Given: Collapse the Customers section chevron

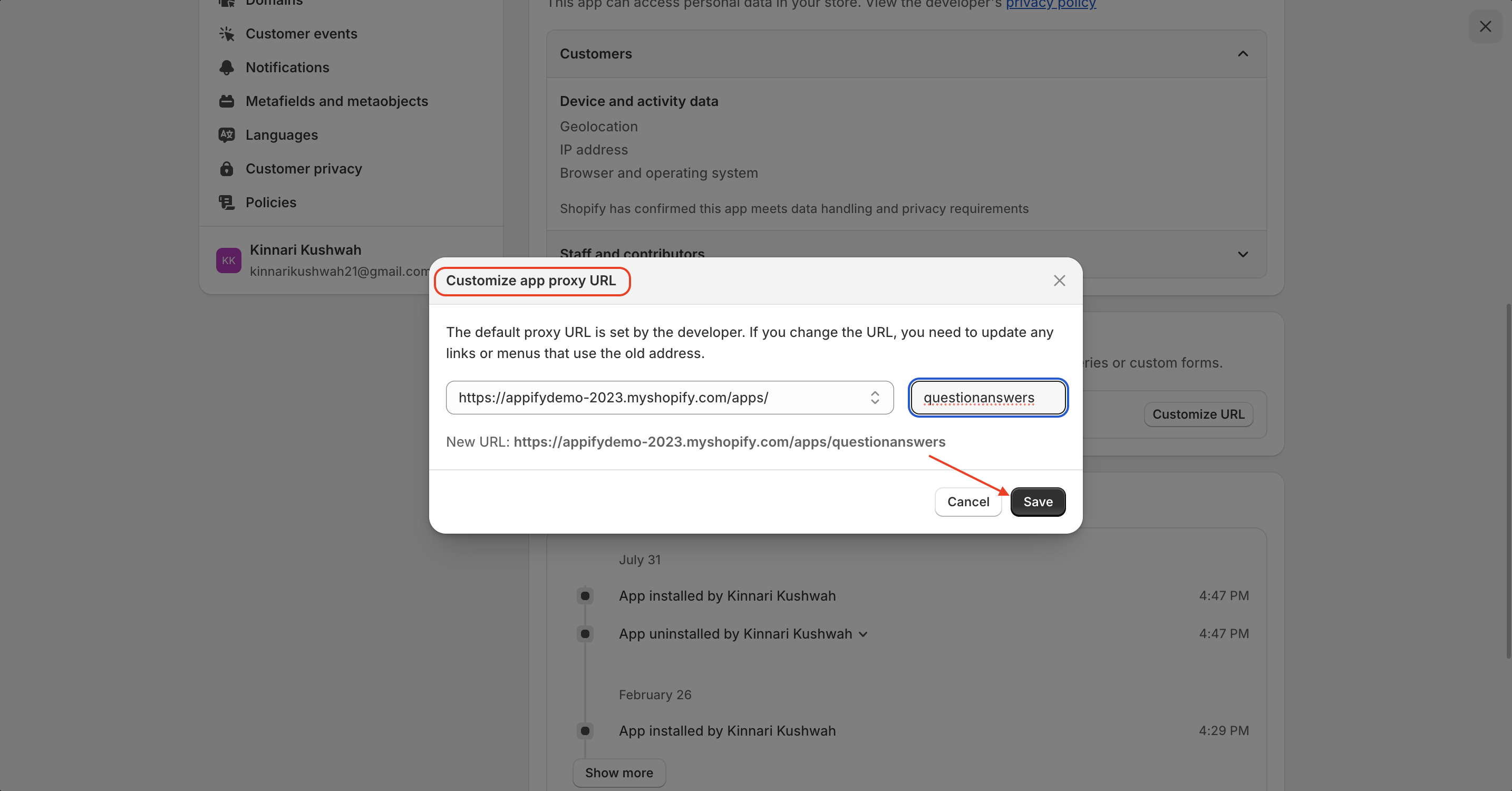Looking at the screenshot, I should pyautogui.click(x=1243, y=54).
